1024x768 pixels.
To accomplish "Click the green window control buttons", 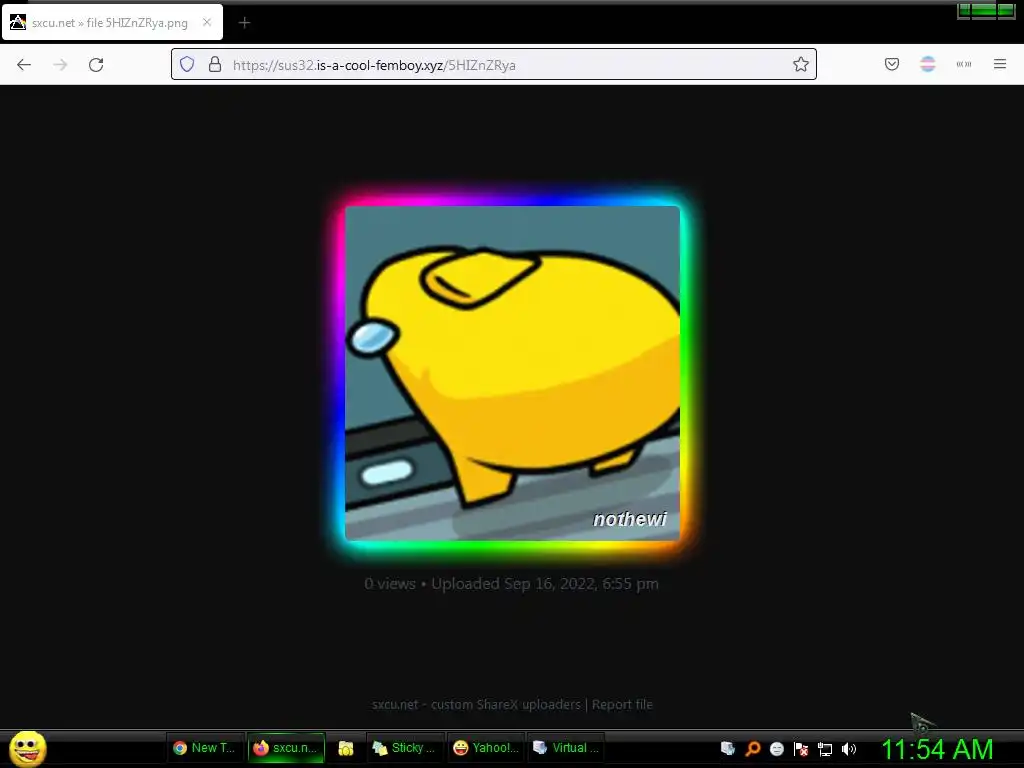I will tap(986, 10).
